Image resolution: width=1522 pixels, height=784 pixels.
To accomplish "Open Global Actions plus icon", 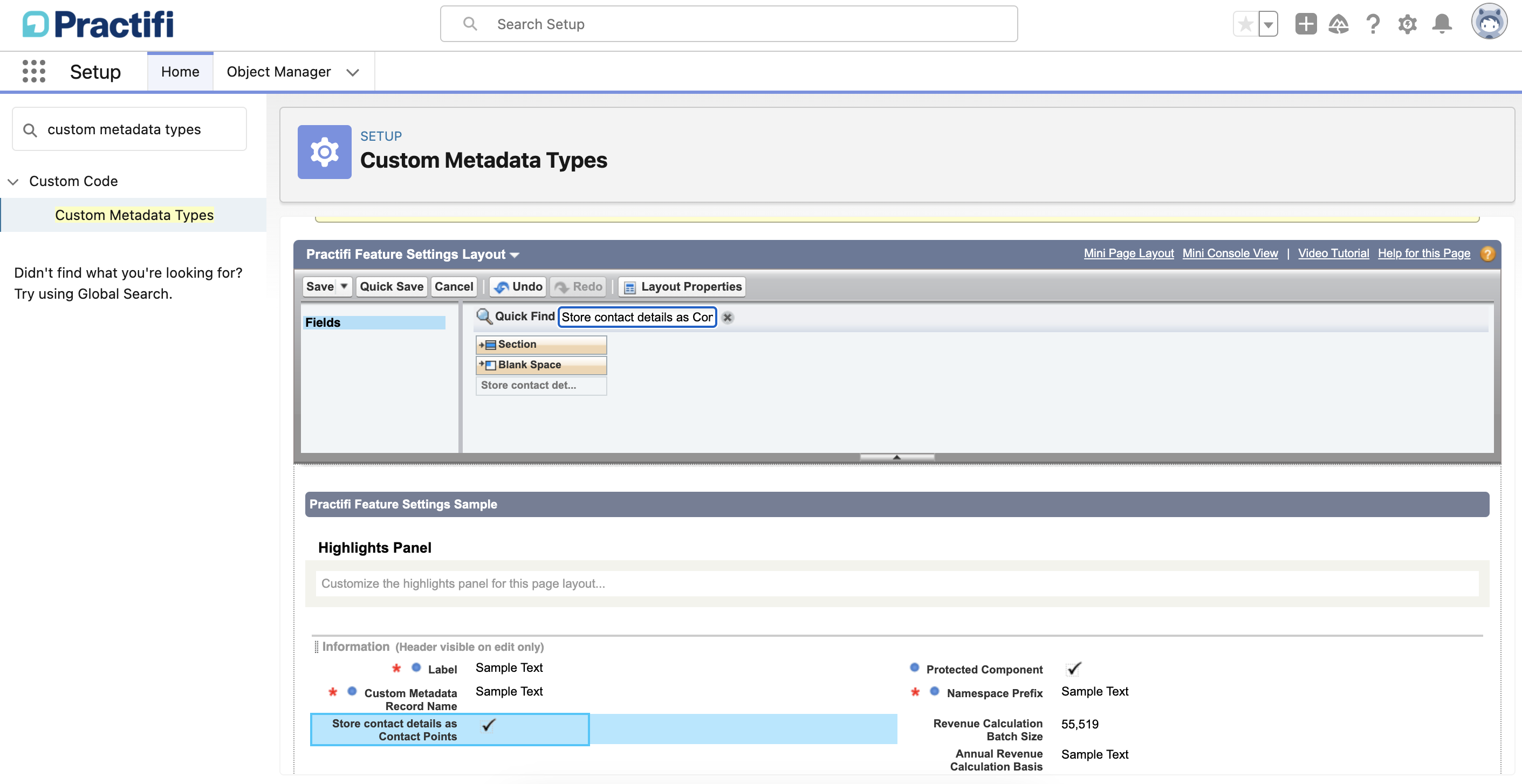I will pos(1306,24).
